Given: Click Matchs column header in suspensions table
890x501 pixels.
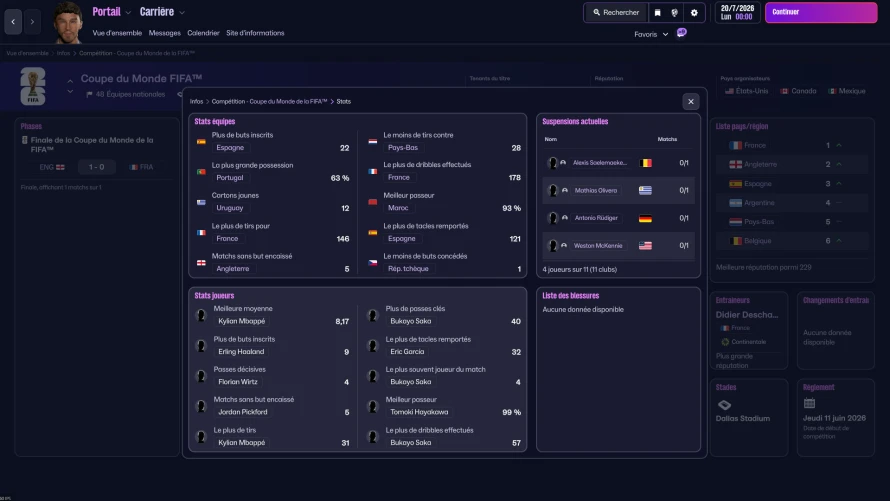Looking at the screenshot, I should [668, 139].
